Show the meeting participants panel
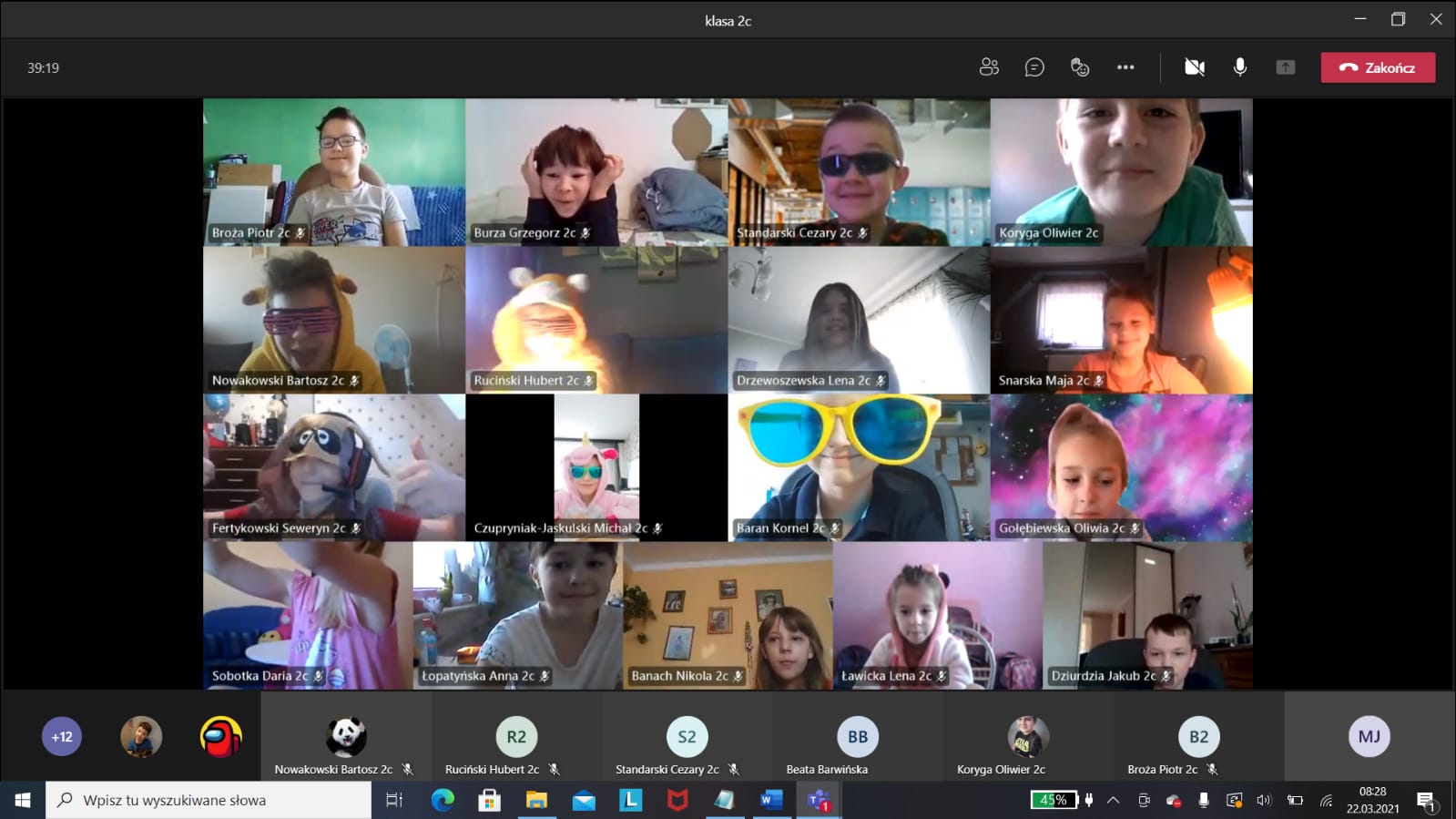Image resolution: width=1456 pixels, height=819 pixels. tap(989, 67)
